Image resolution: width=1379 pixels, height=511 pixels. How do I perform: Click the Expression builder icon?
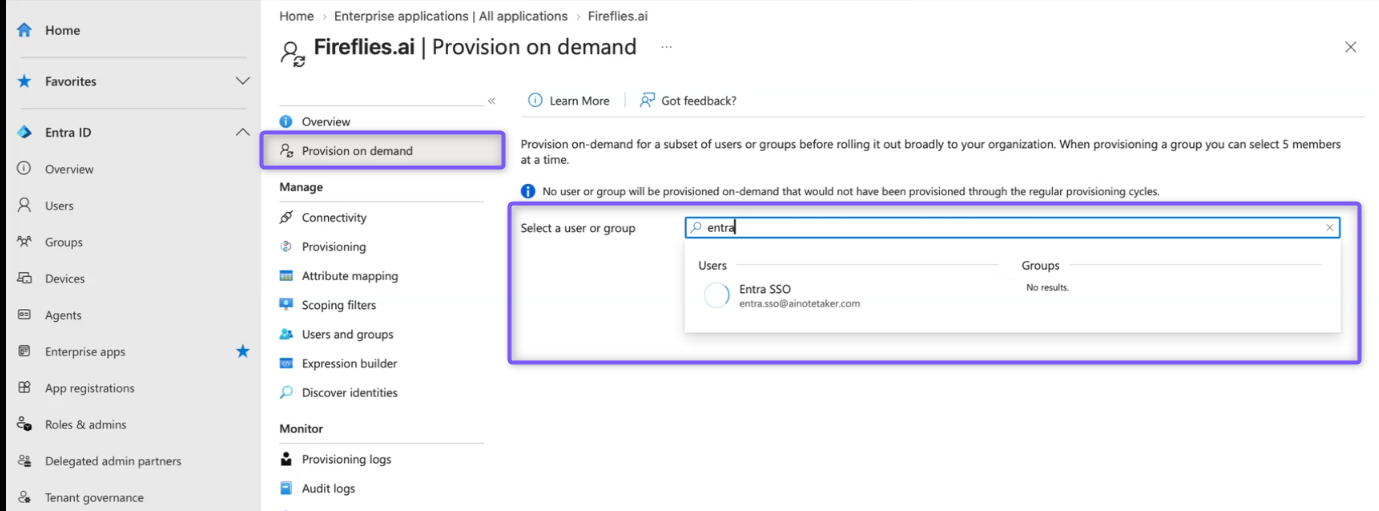click(286, 363)
